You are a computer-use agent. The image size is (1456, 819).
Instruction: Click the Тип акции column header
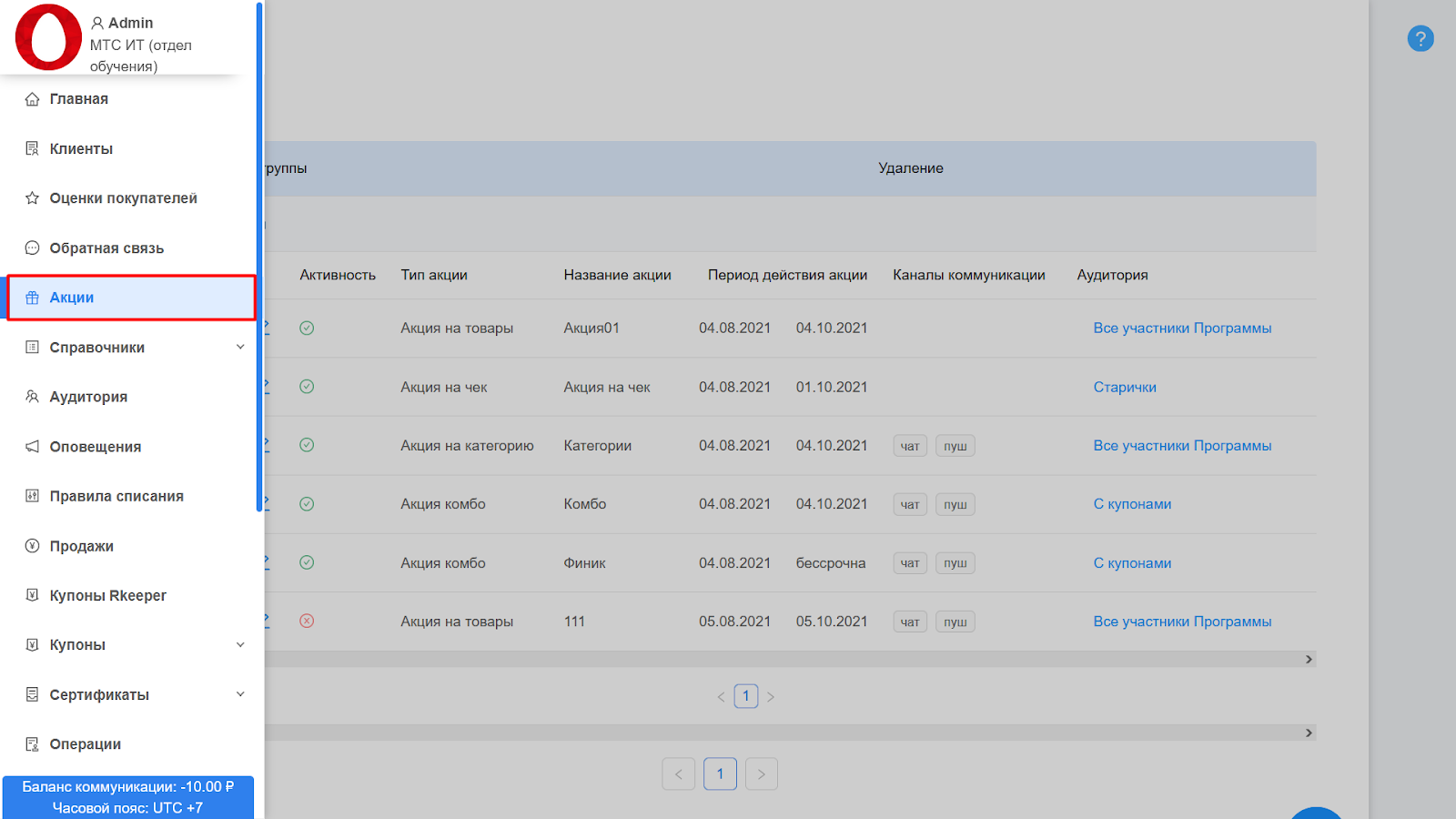(x=434, y=275)
